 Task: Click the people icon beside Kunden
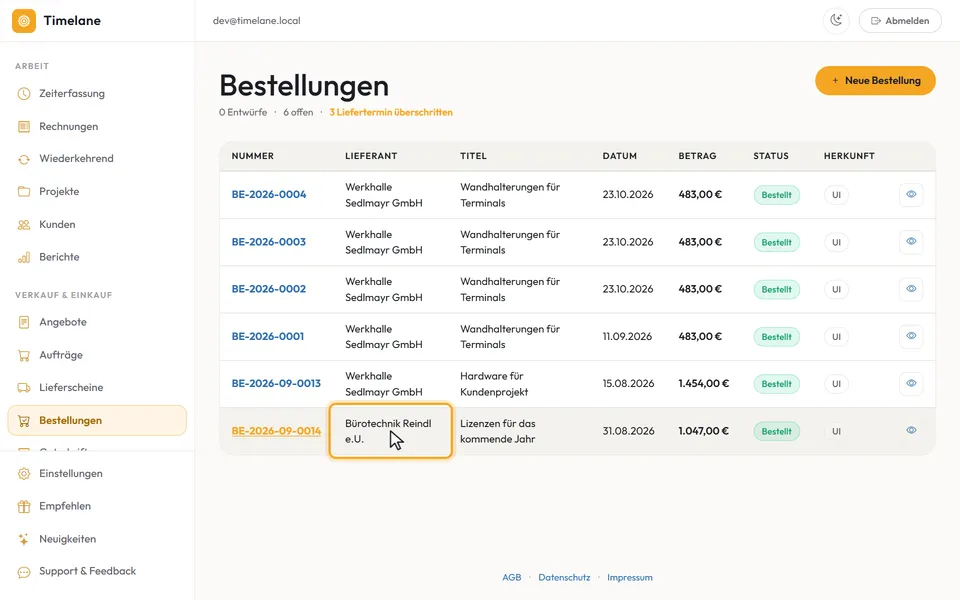(x=24, y=225)
